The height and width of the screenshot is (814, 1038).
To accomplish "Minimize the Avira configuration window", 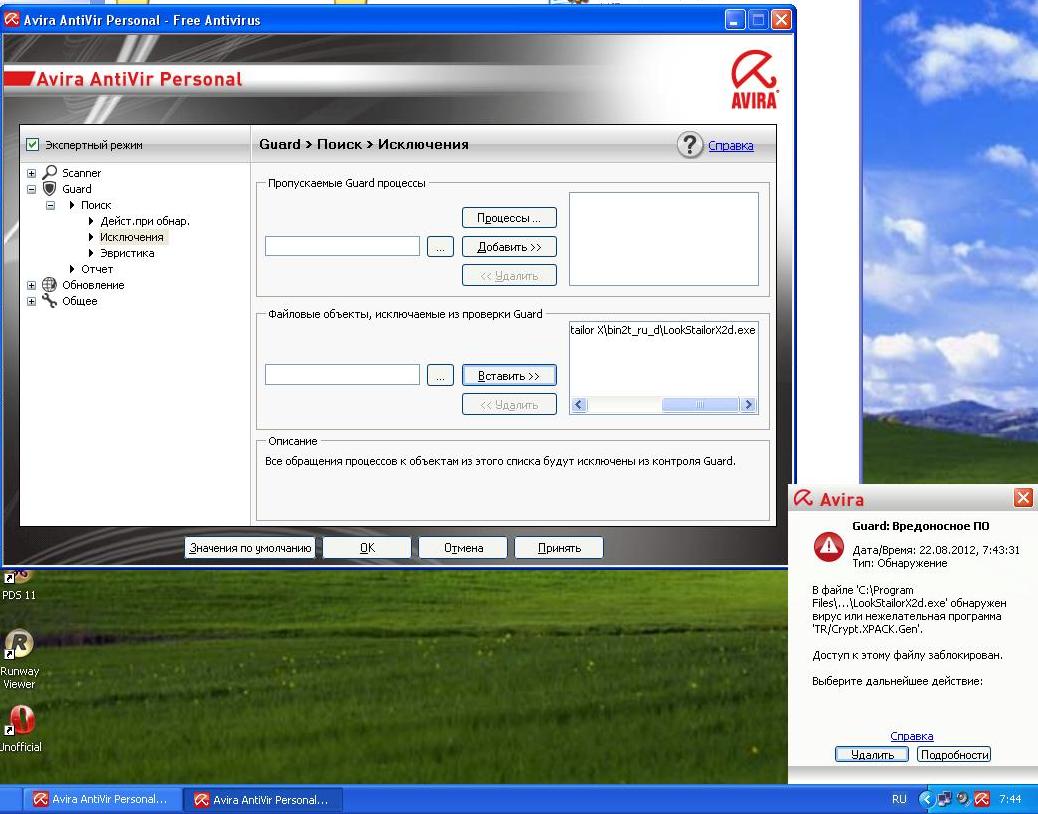I will (x=735, y=20).
